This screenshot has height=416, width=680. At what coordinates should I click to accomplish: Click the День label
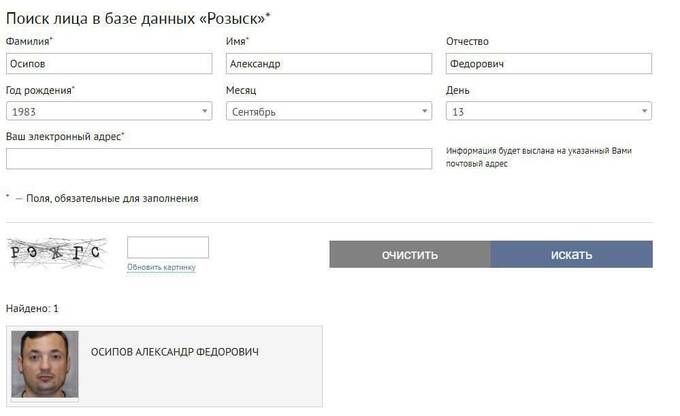(x=458, y=90)
